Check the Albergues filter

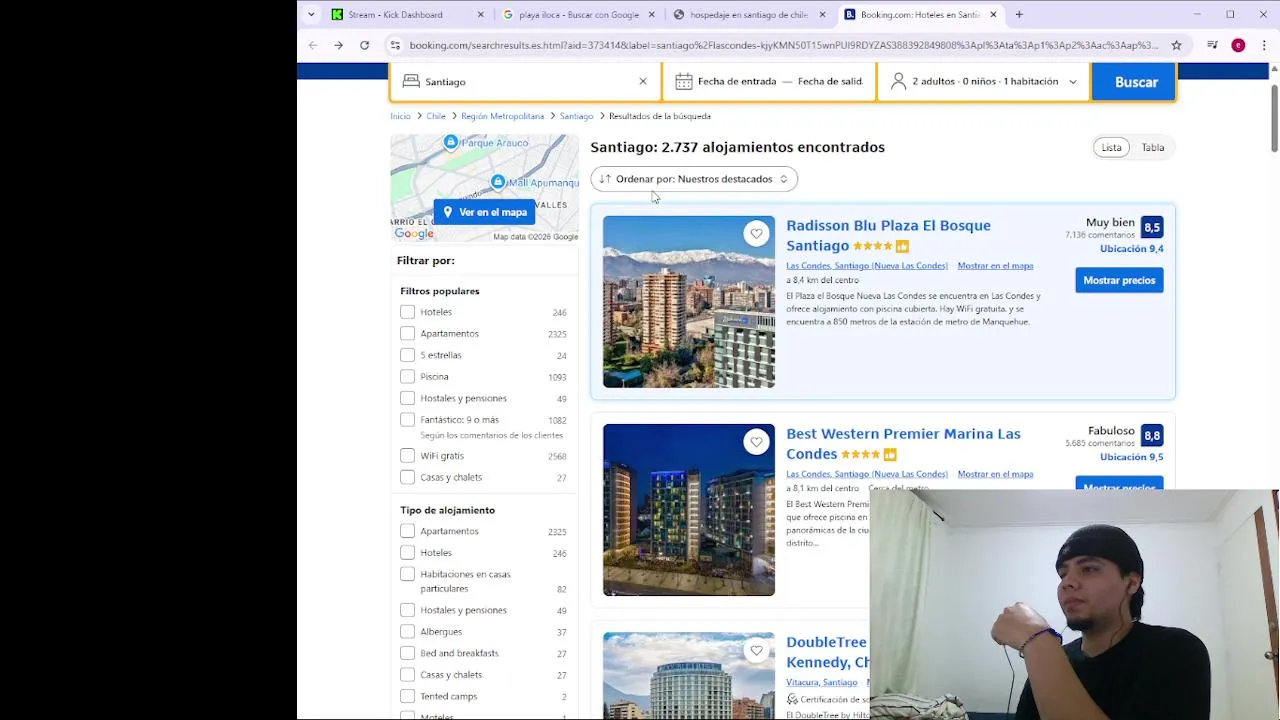tap(407, 631)
